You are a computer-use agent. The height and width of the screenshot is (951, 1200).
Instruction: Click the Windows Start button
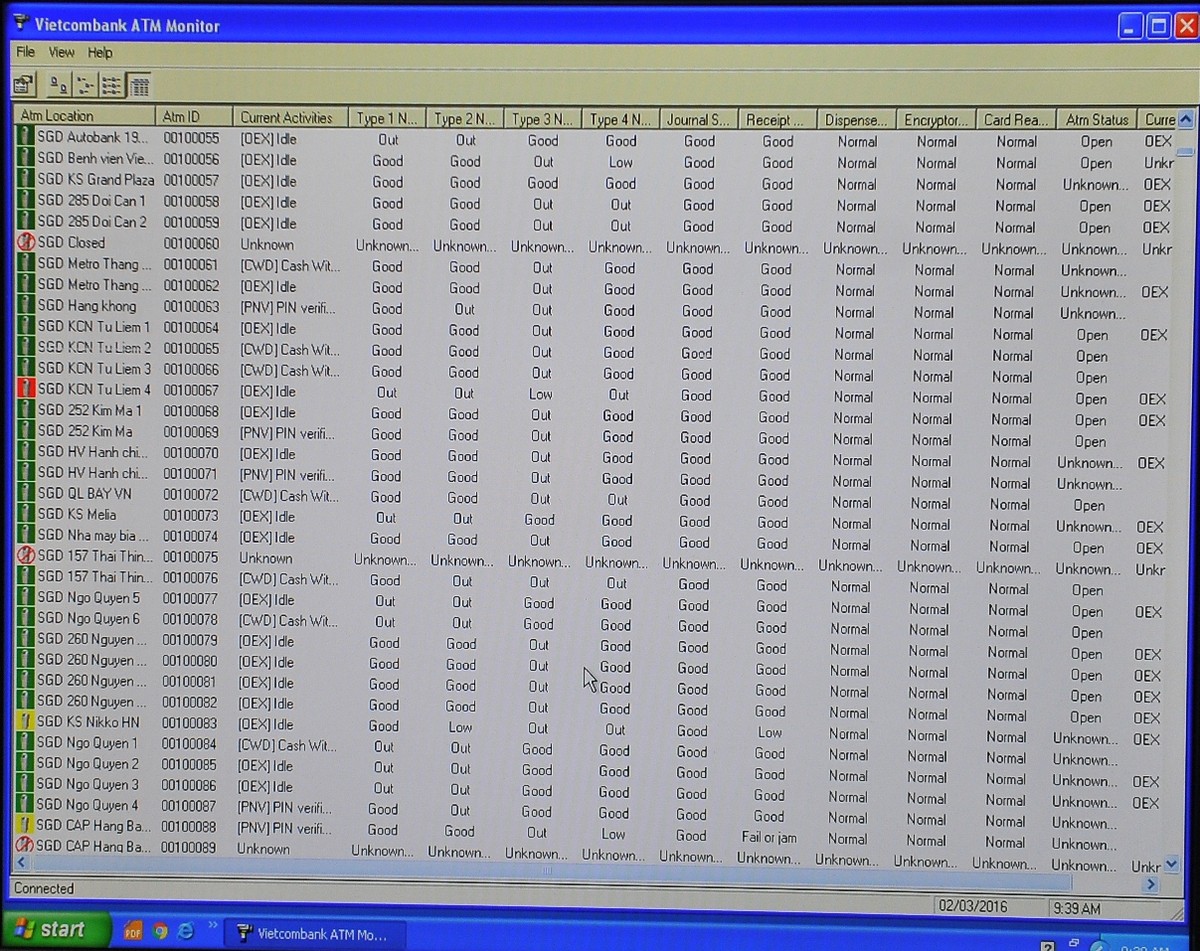50,929
